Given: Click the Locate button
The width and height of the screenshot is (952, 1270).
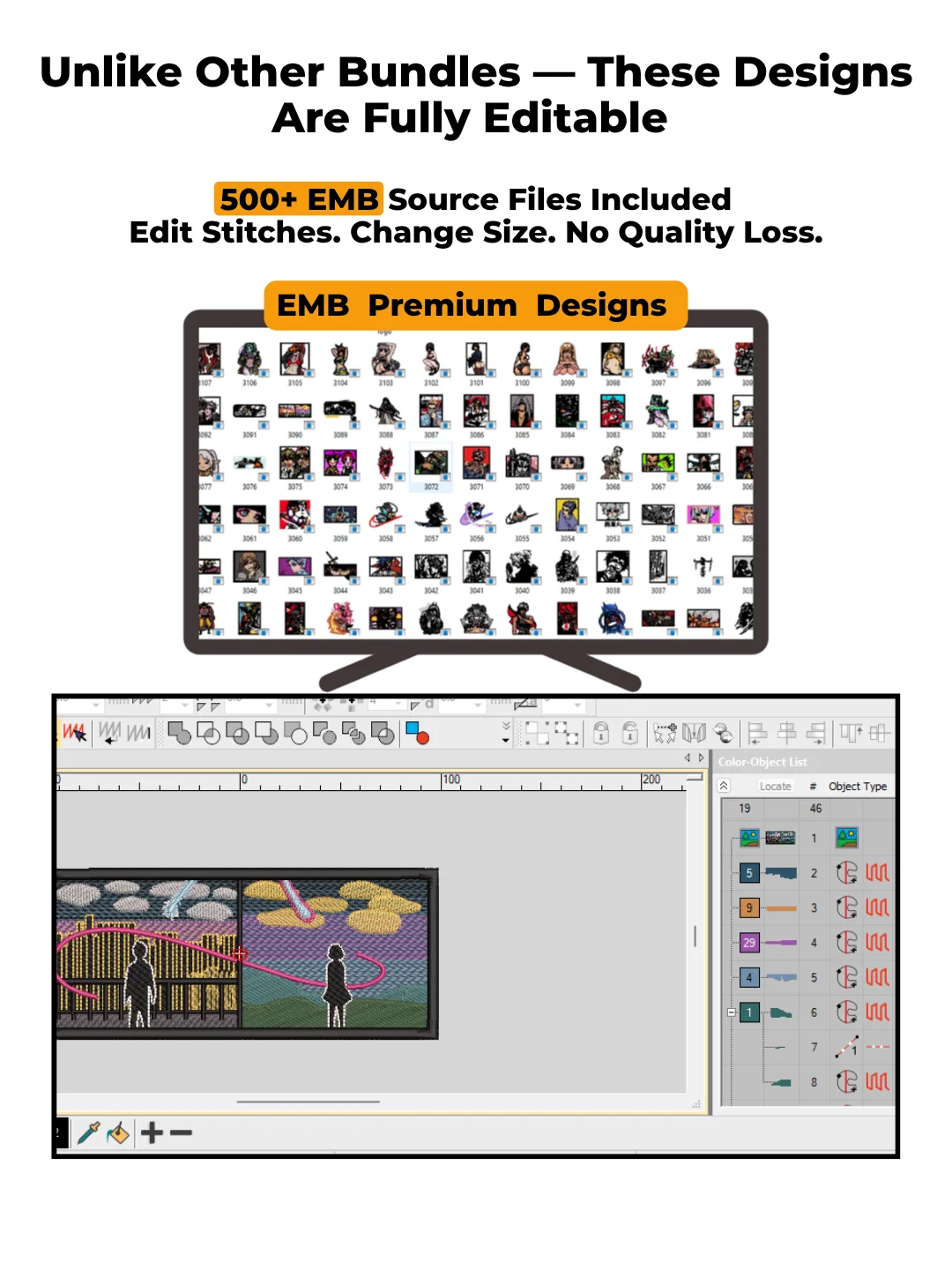Looking at the screenshot, I should pyautogui.click(x=776, y=786).
